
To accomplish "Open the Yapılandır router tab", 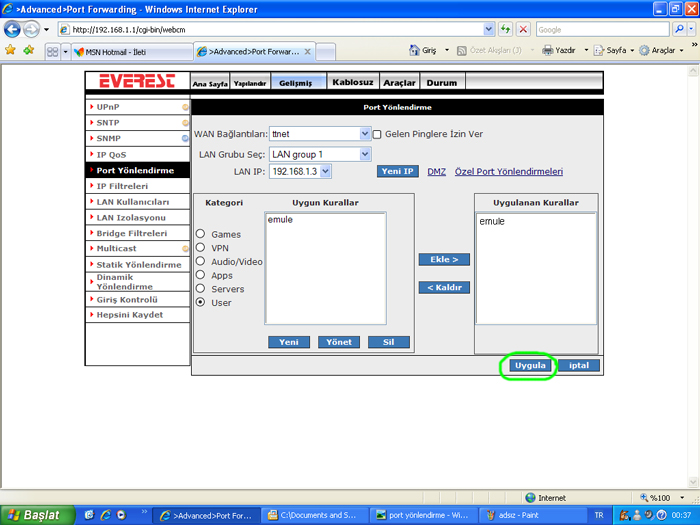I will 250,83.
